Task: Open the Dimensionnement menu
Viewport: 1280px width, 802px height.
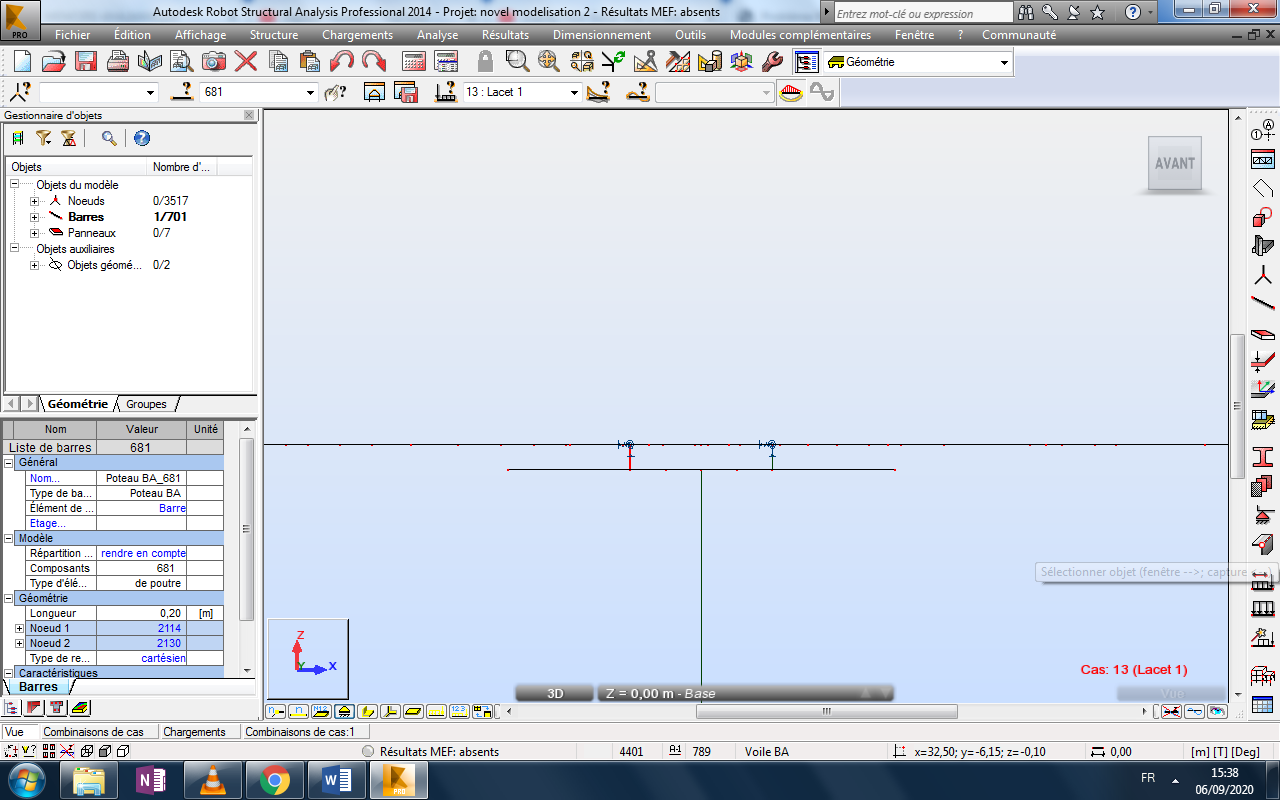Action: coord(602,35)
